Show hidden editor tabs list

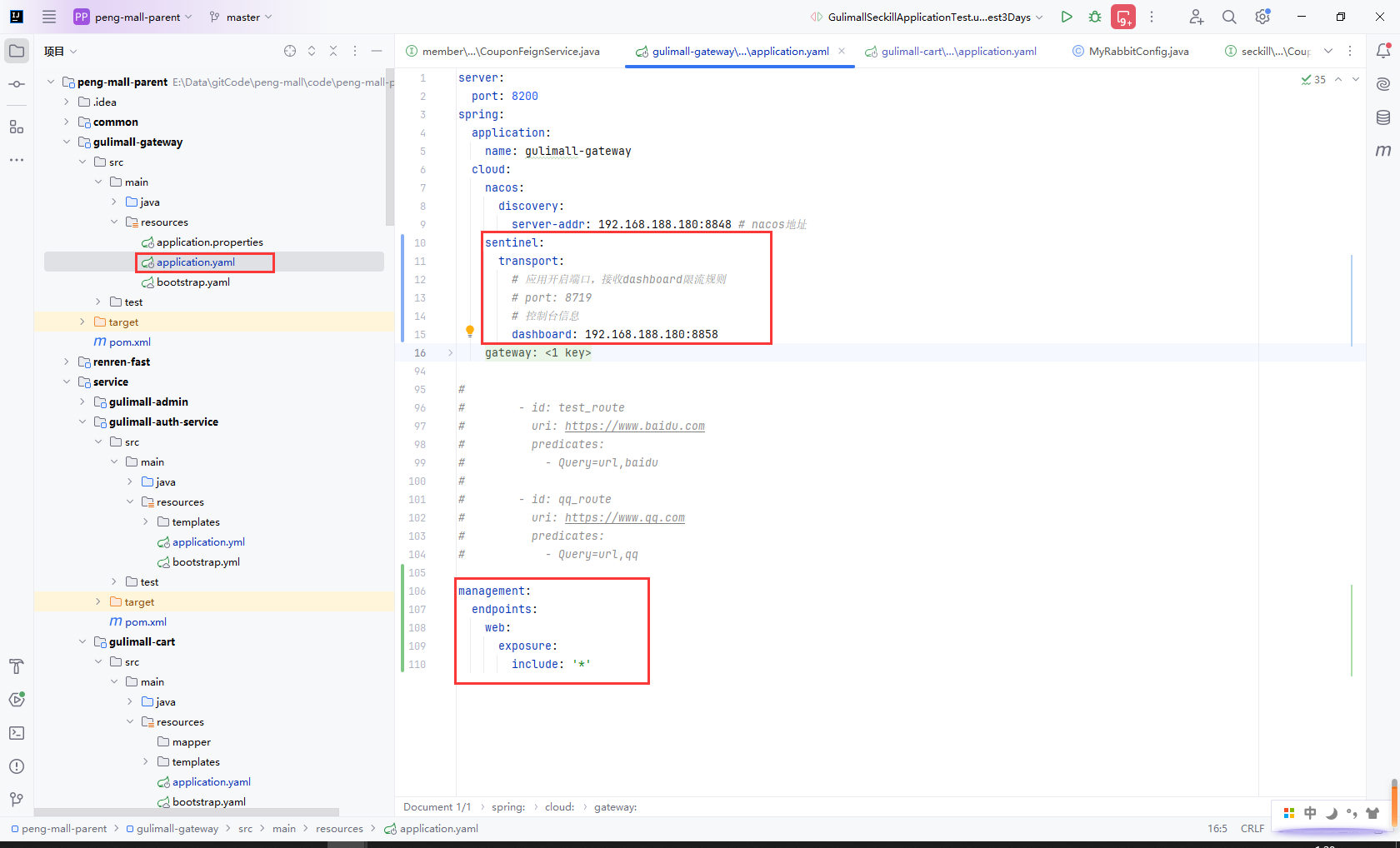[1328, 51]
